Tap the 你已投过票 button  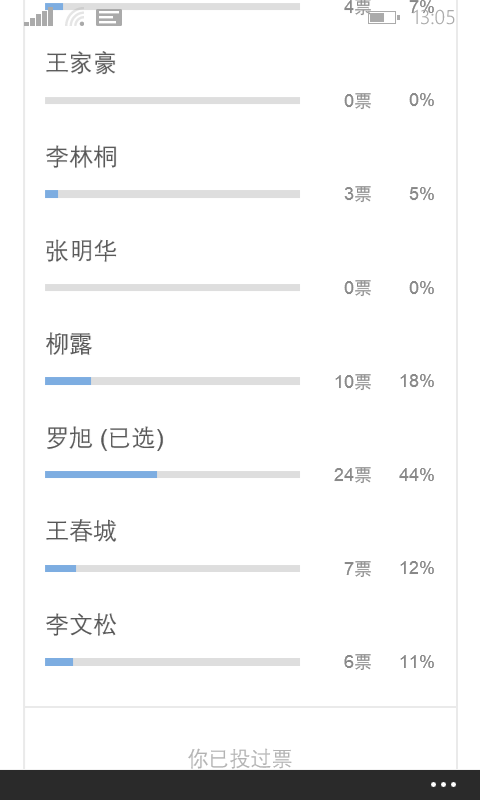pyautogui.click(x=240, y=759)
